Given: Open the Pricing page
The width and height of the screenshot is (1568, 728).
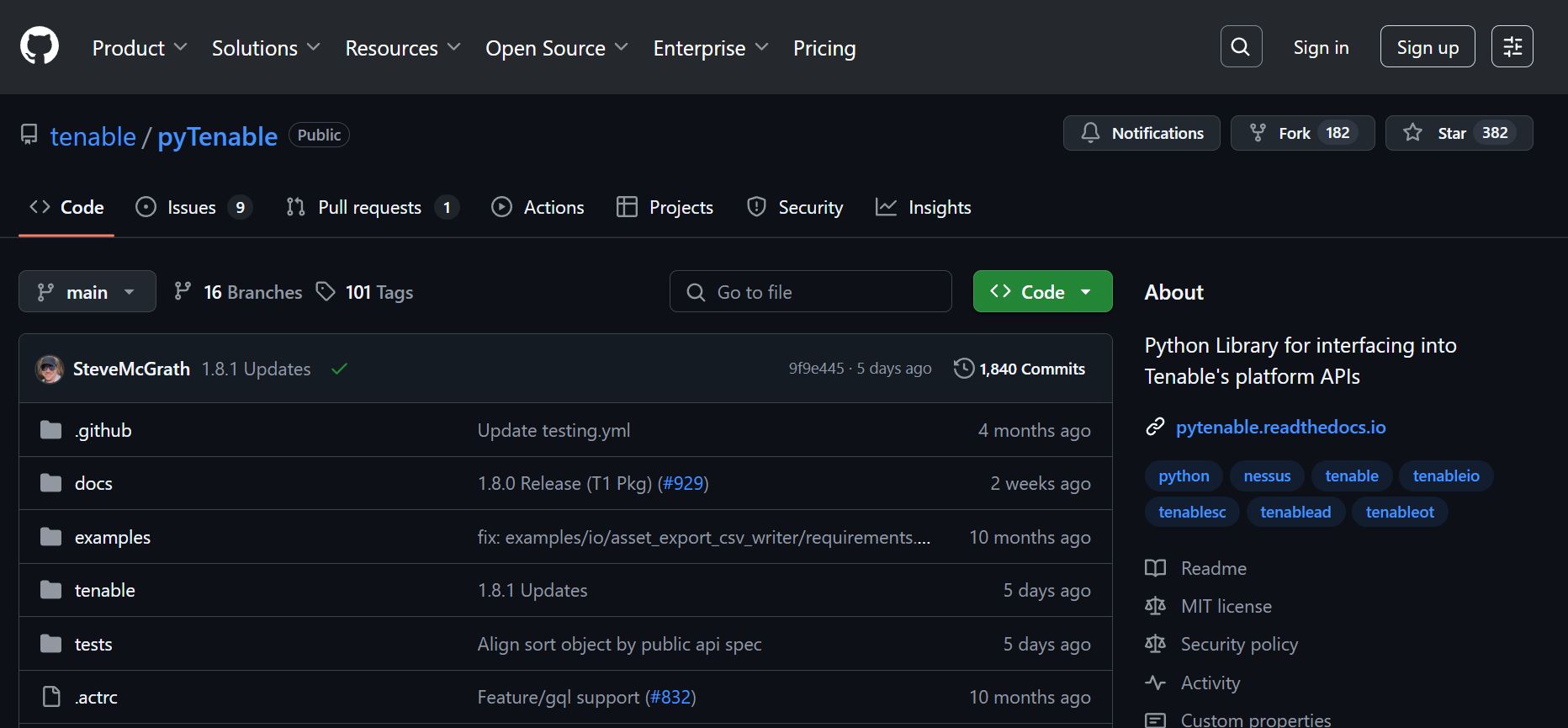Looking at the screenshot, I should point(824,48).
